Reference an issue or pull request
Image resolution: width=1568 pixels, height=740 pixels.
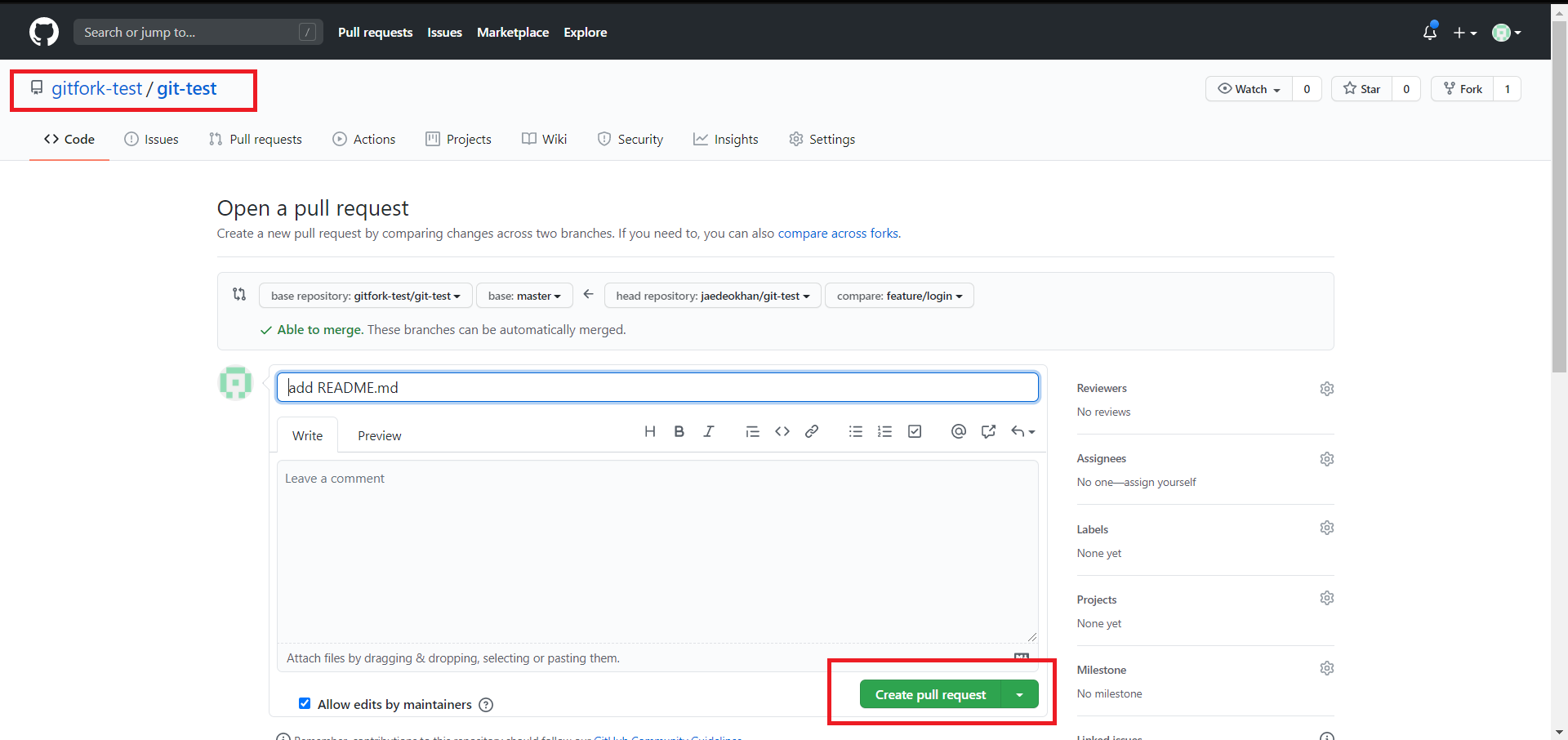[x=988, y=431]
